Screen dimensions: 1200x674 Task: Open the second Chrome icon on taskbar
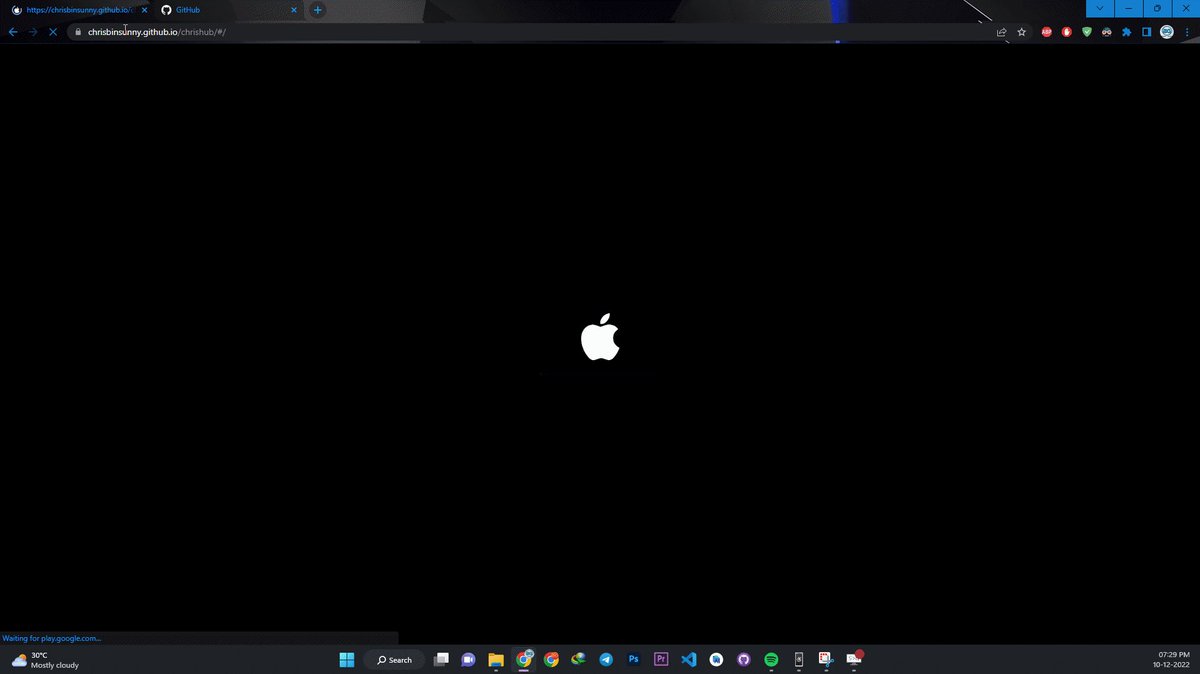(x=551, y=660)
